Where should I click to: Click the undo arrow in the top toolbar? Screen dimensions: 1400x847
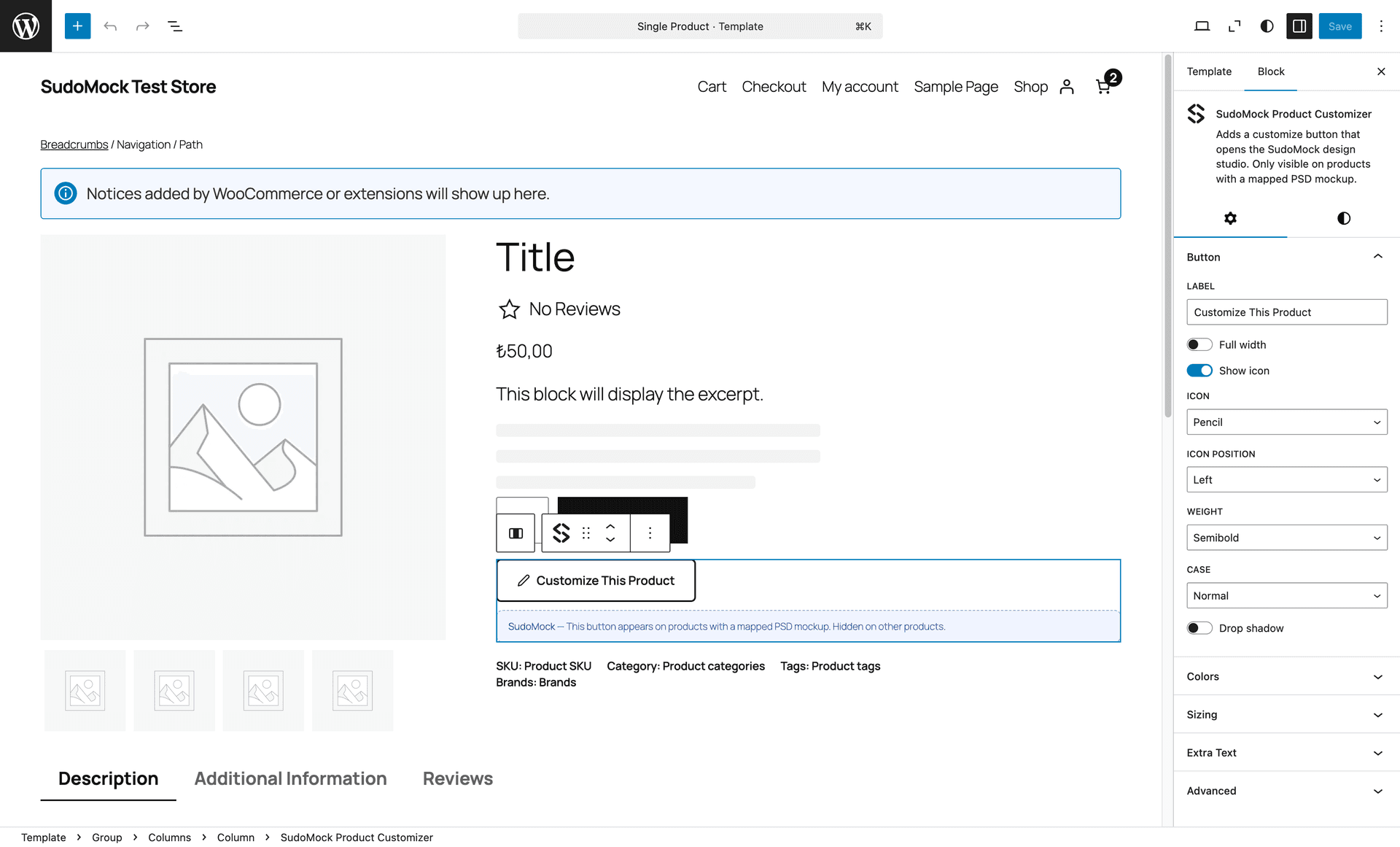110,26
